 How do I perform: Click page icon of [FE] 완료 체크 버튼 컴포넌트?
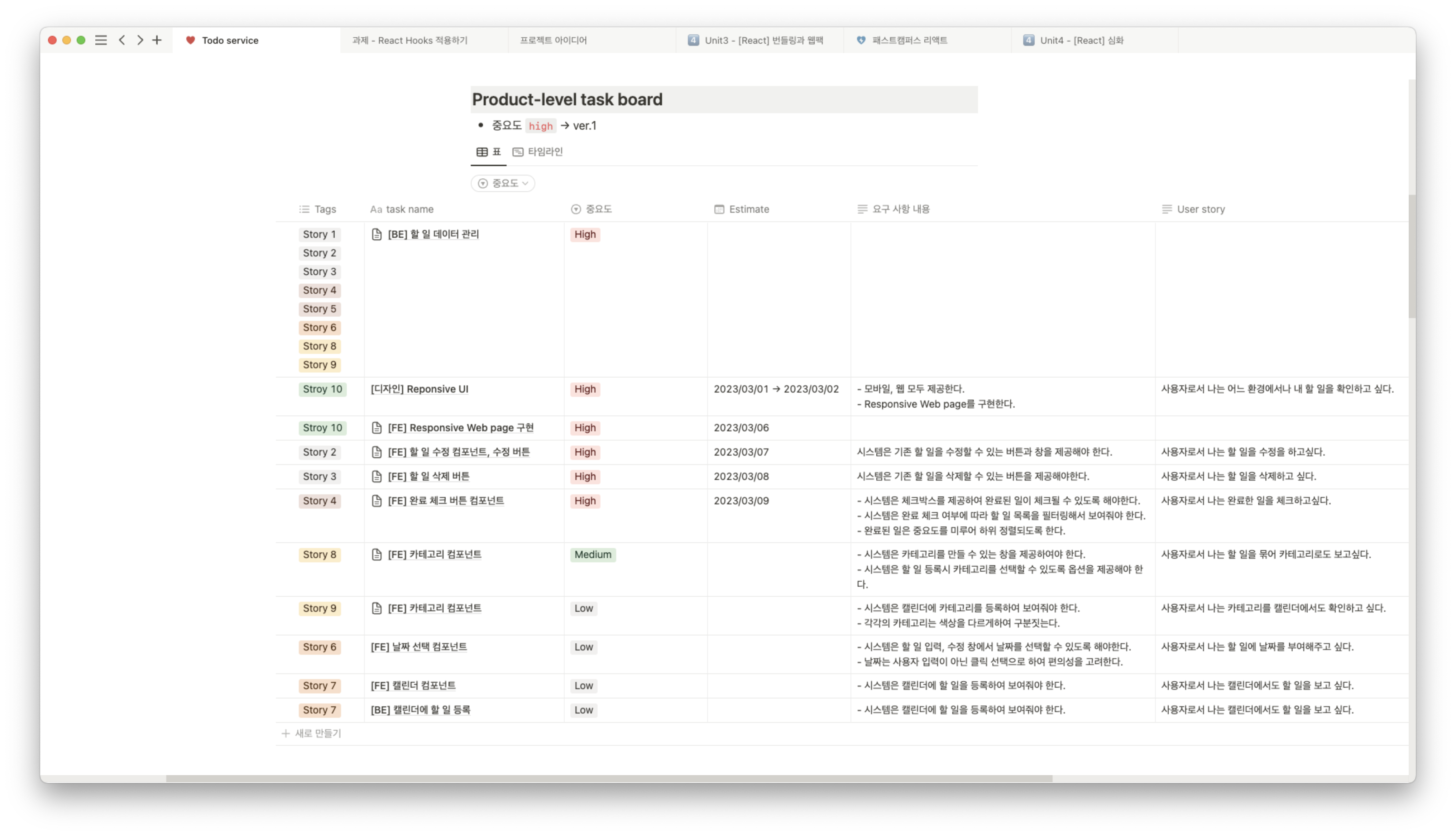tap(377, 501)
